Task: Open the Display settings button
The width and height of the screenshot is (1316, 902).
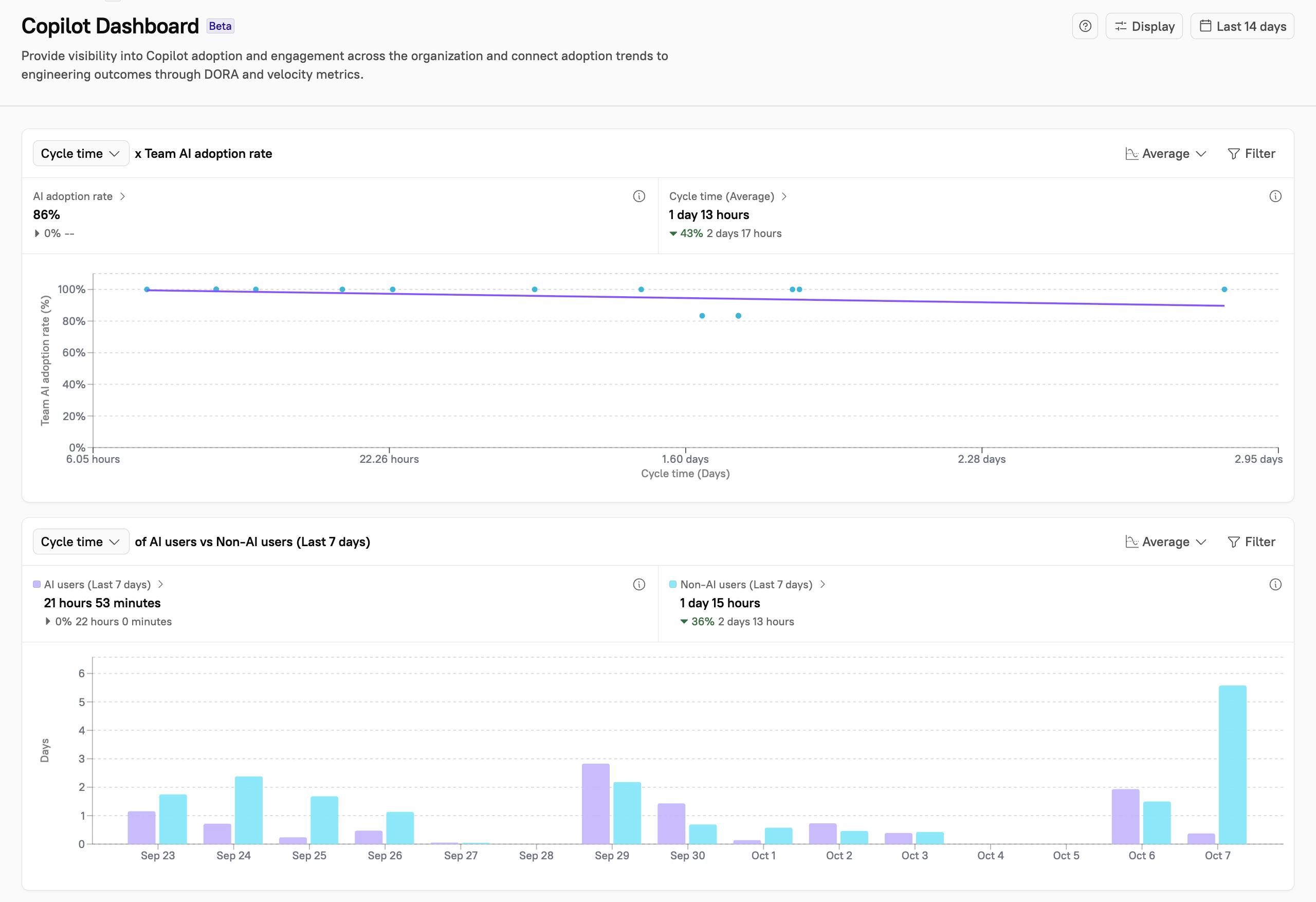Action: coord(1144,26)
